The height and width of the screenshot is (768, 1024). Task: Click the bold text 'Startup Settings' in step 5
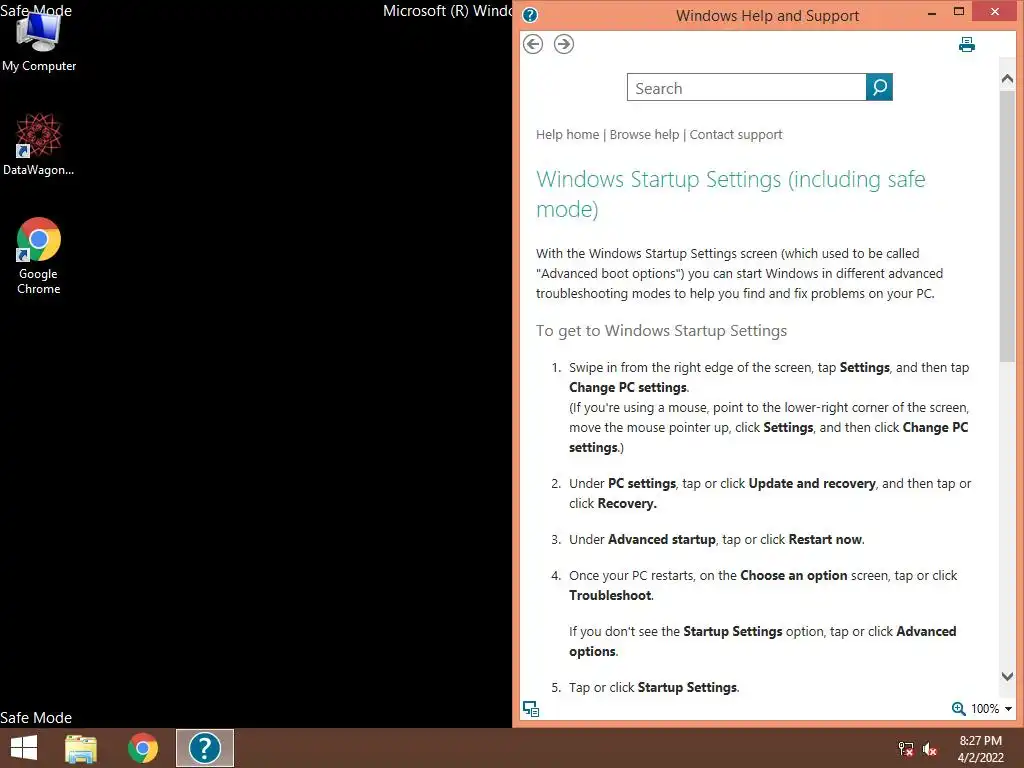[x=687, y=688]
